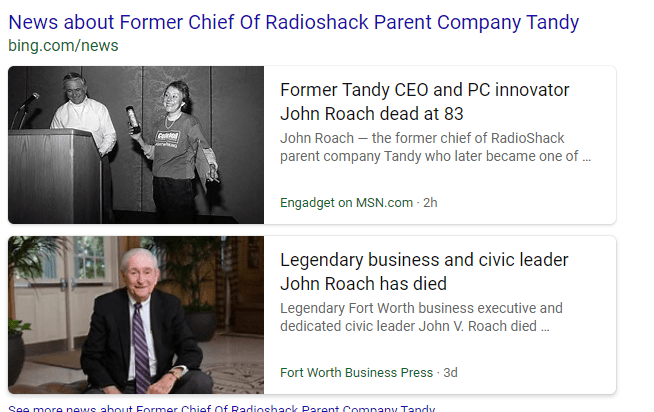Click the '3d' timestamp on the second article
The height and width of the screenshot is (412, 654).
tap(450, 372)
